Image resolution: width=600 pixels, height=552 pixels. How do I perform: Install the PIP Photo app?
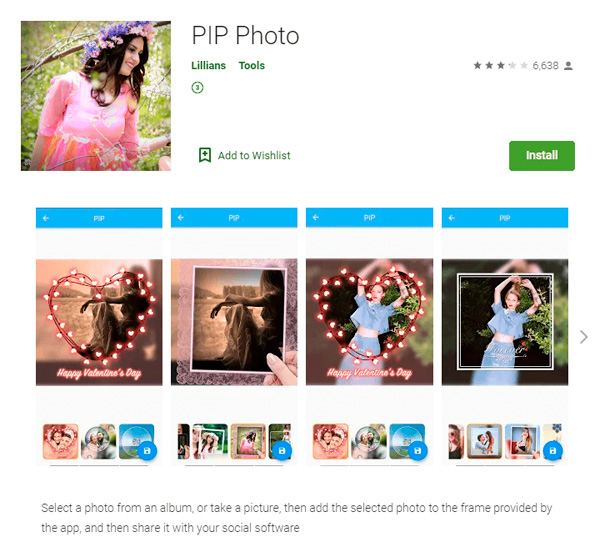pyautogui.click(x=542, y=156)
